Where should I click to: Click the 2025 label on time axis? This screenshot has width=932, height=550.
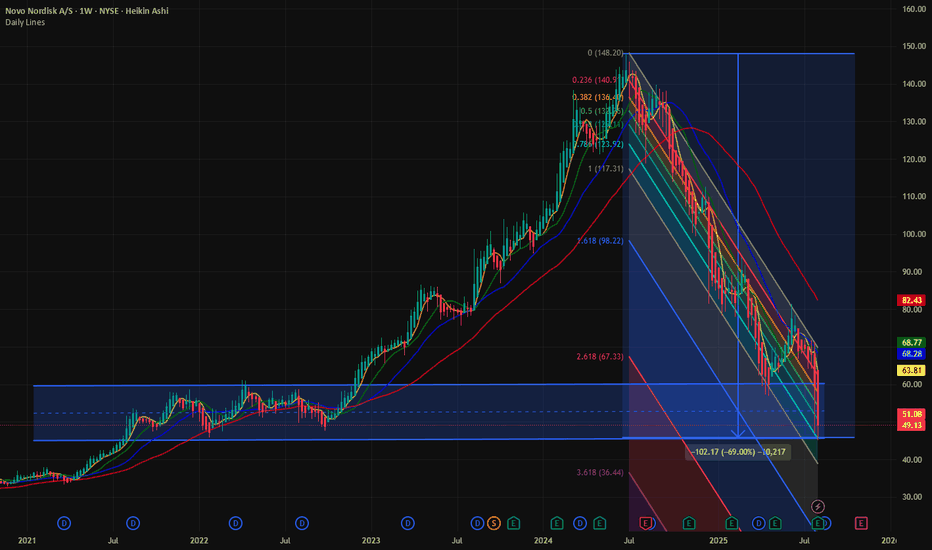pyautogui.click(x=719, y=540)
